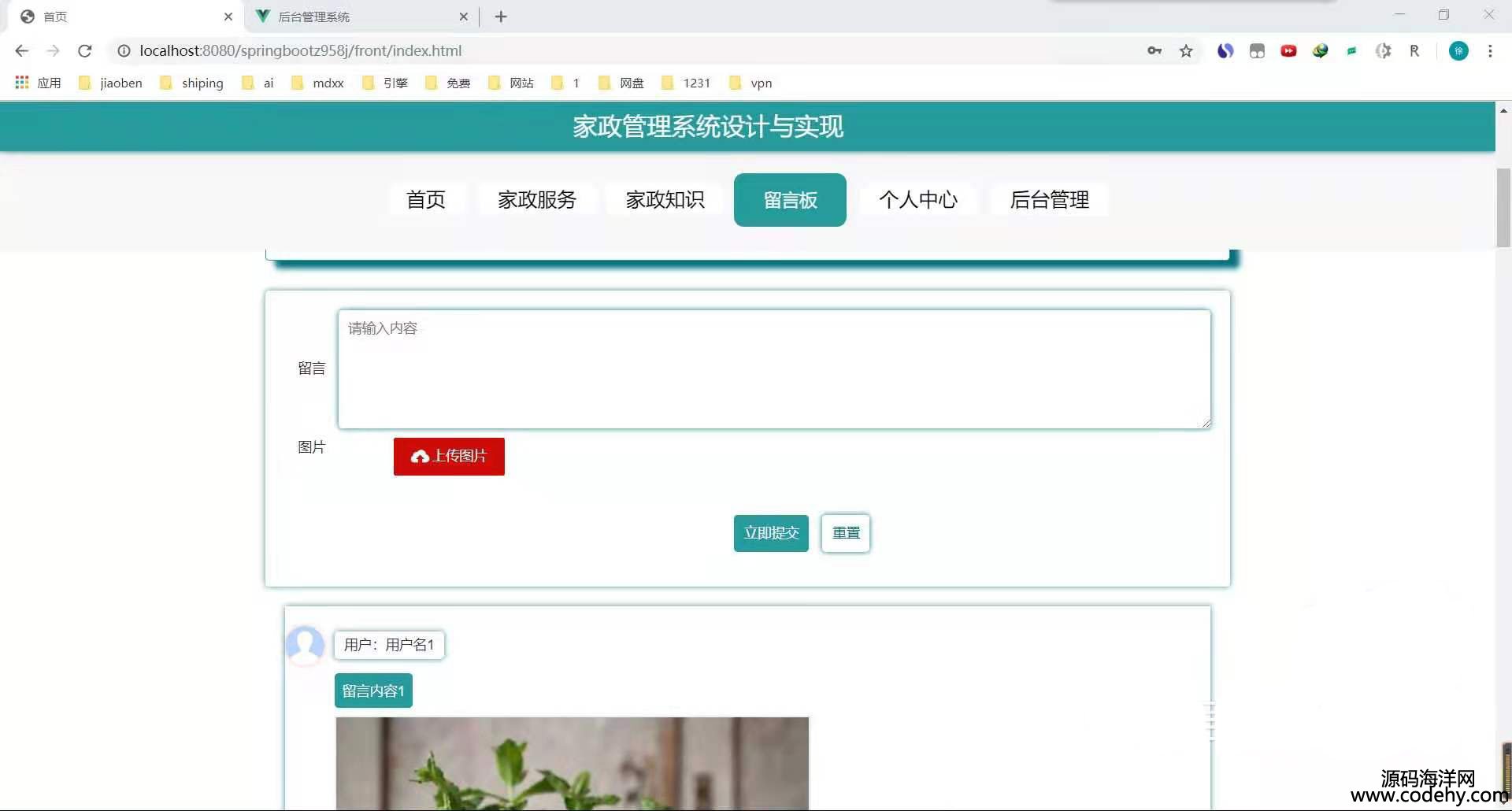This screenshot has height=811, width=1512.
Task: Submit the message with 立即提交
Action: 771,533
